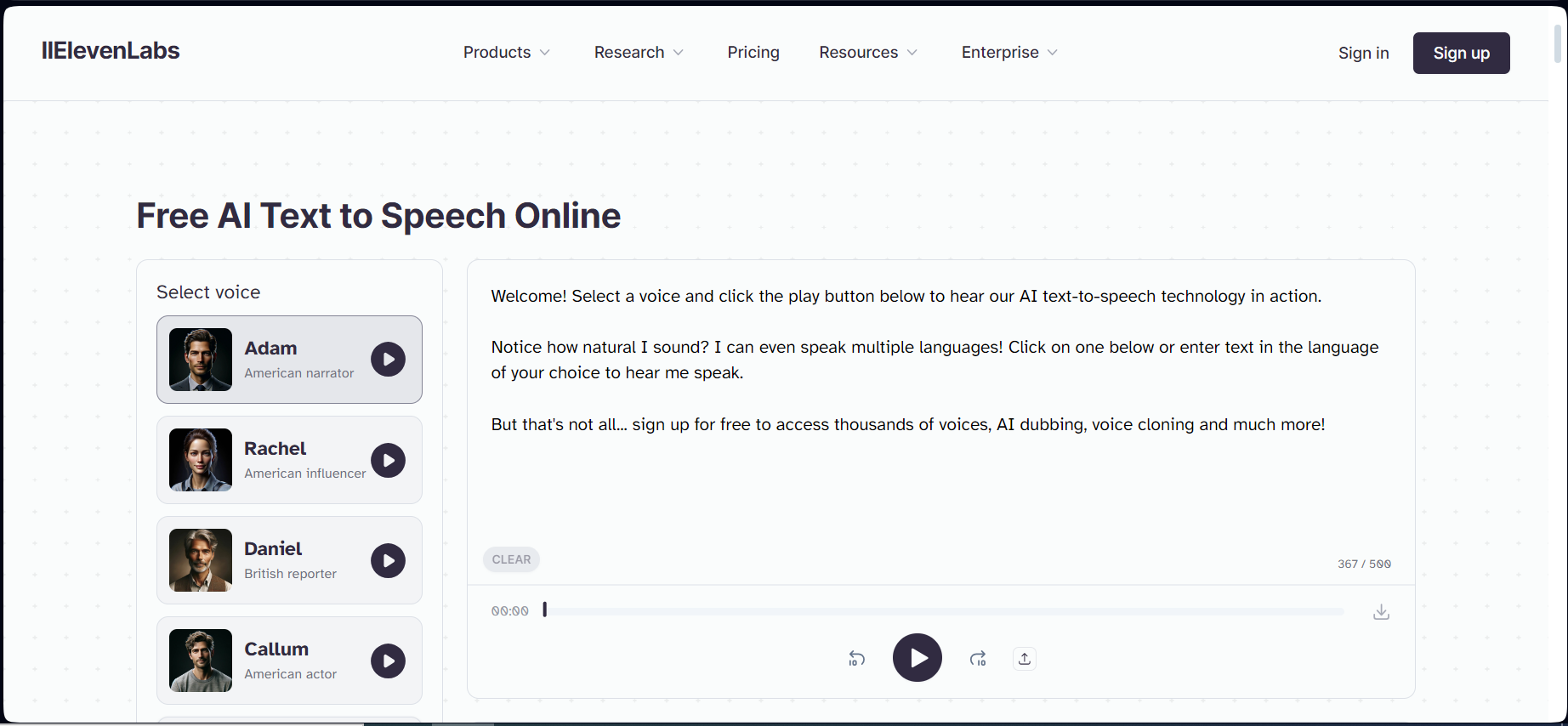Play Adam voice preview
The height and width of the screenshot is (726, 1568).
pos(388,360)
